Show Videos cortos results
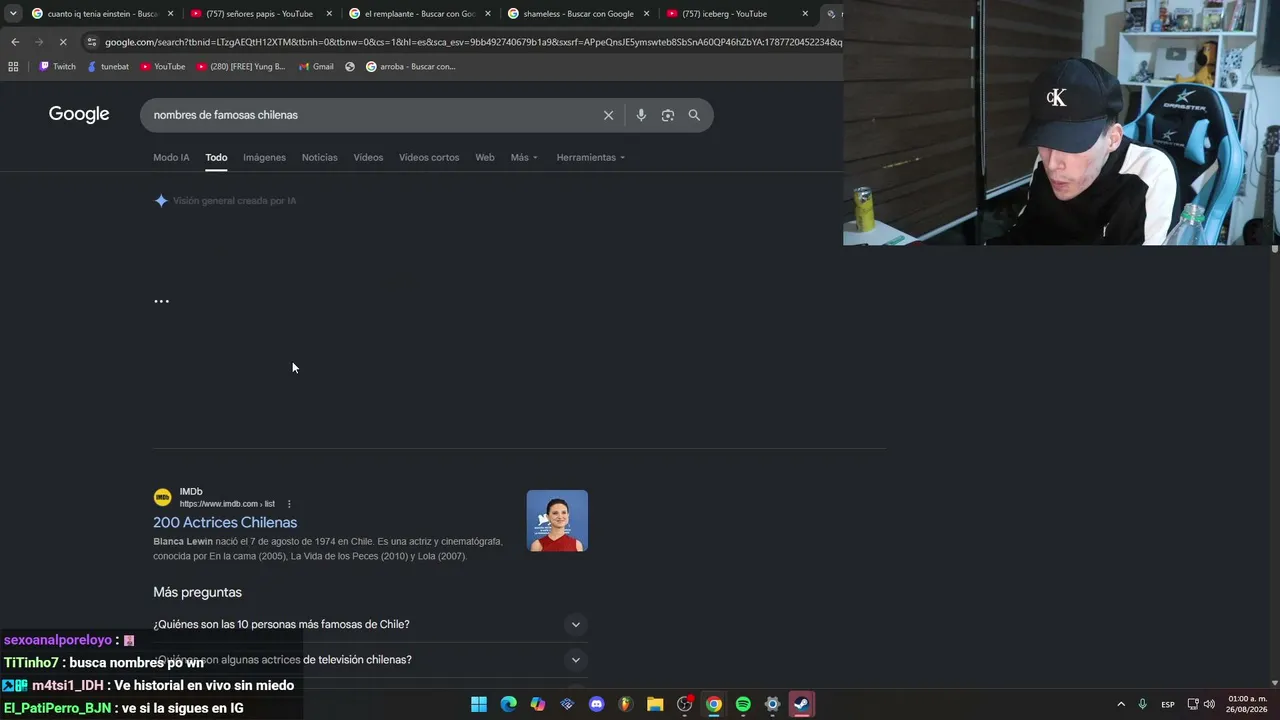Screen dimensions: 1280x720 coord(429,157)
